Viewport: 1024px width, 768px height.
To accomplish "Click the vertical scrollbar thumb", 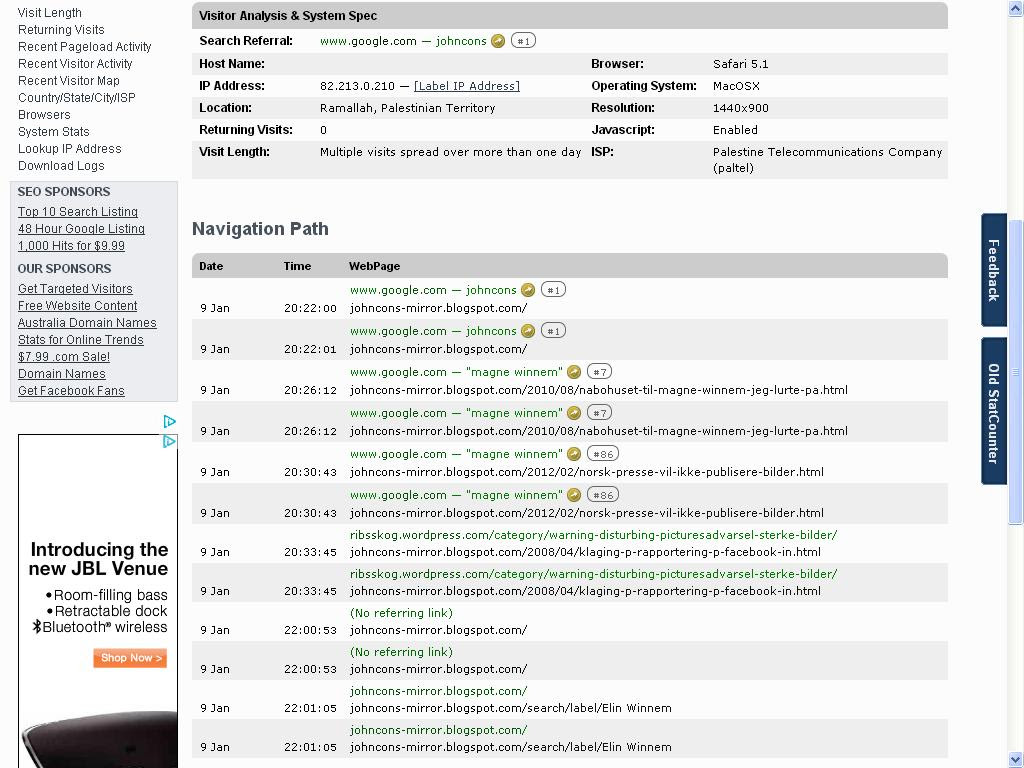I will point(1016,372).
